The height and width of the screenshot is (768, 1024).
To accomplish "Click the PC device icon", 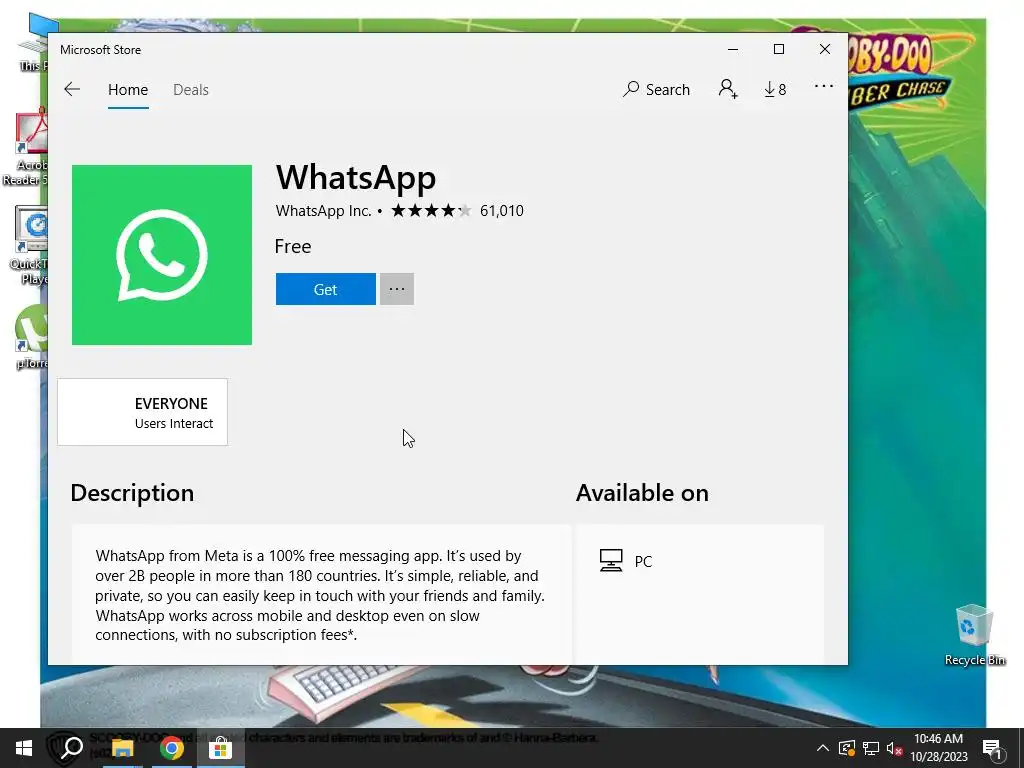I will click(611, 561).
